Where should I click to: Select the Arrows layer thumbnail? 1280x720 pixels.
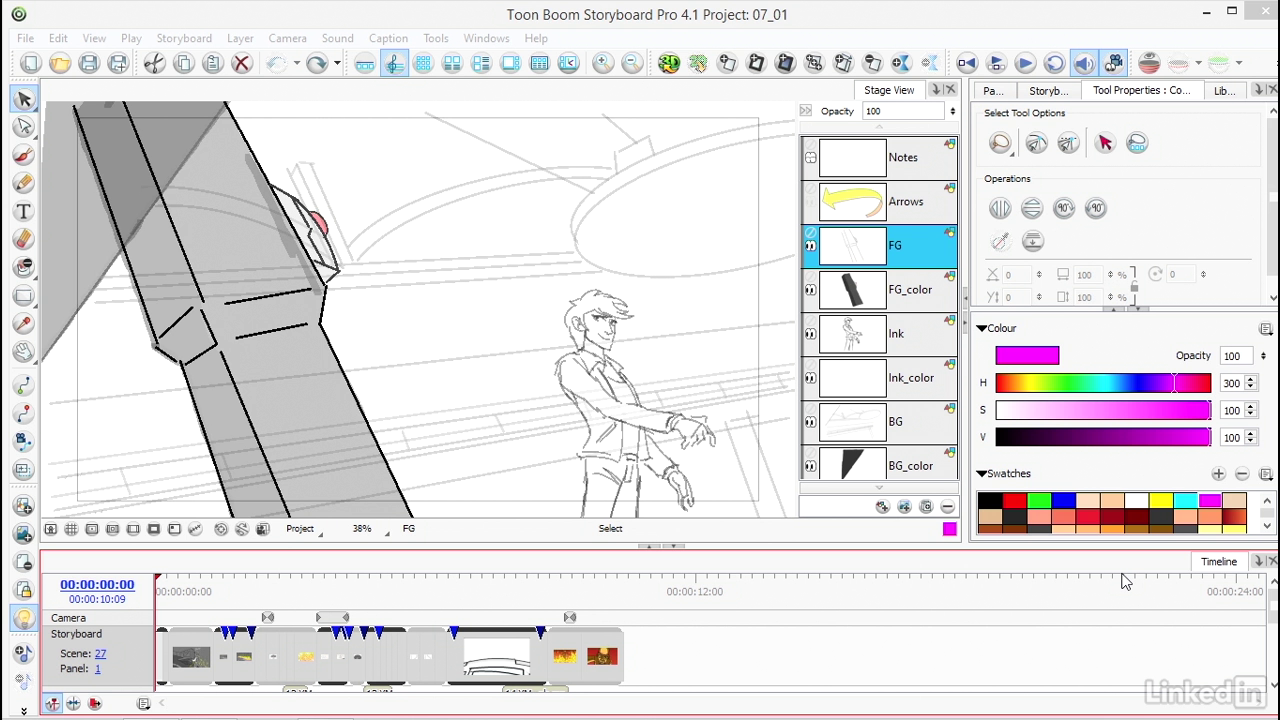[852, 202]
